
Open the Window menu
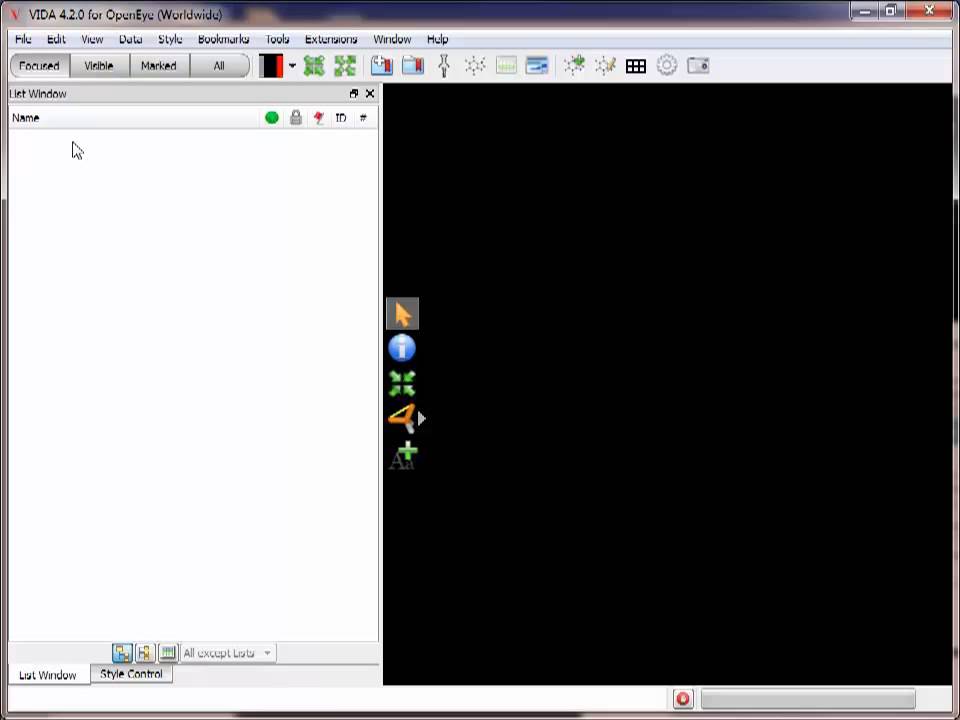392,39
